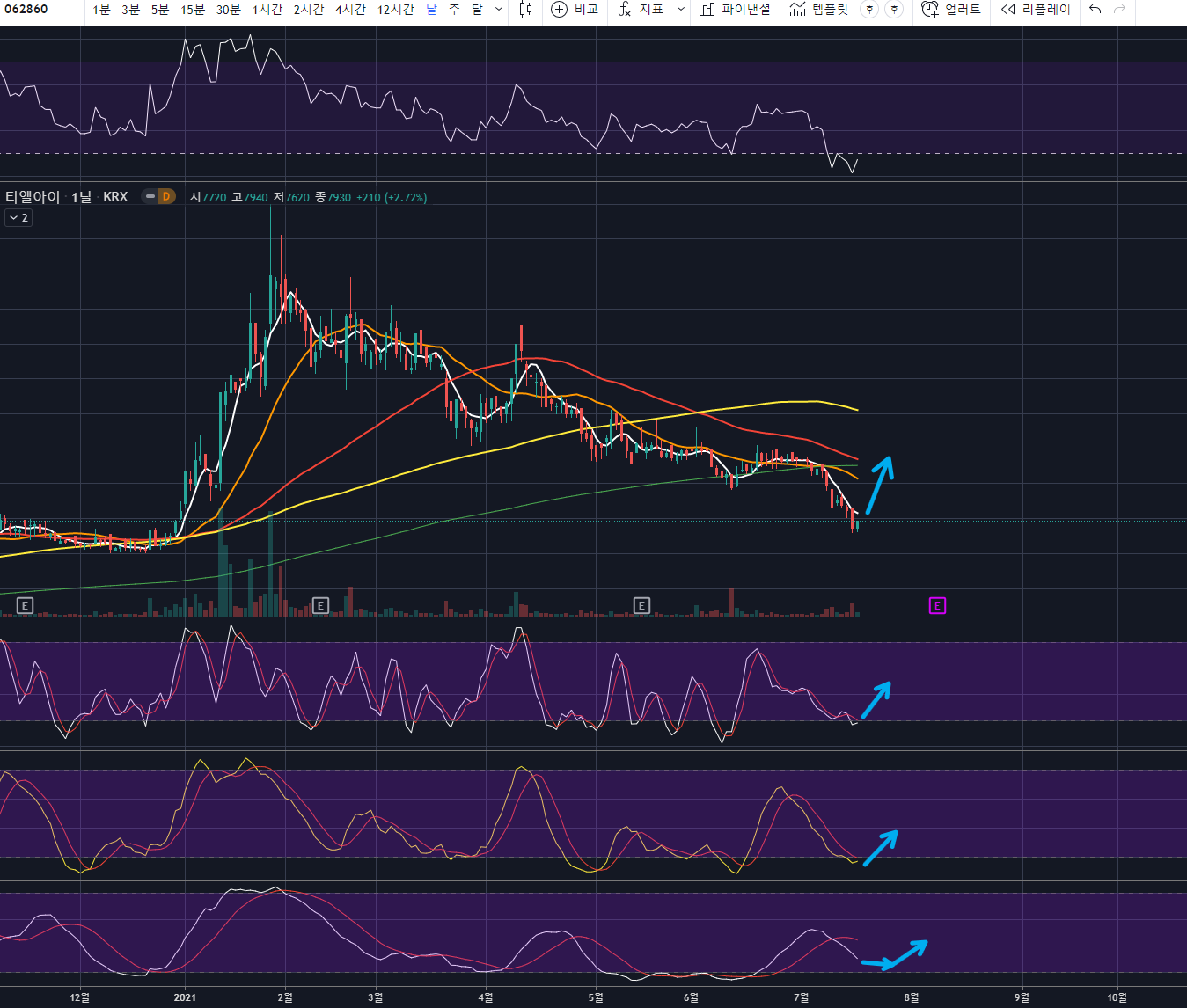
Task: Click the low price value 7620
Action: (x=297, y=197)
